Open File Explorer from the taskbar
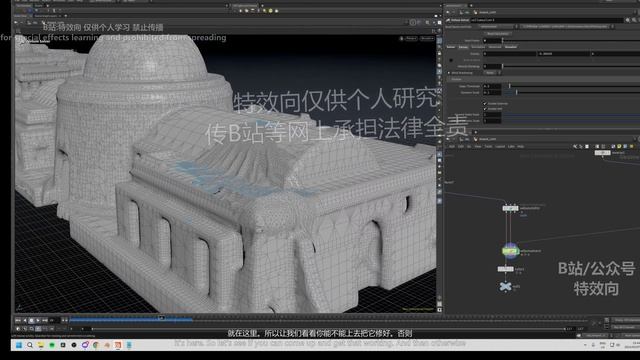Viewport: 640px width, 360px height. click(x=41, y=345)
